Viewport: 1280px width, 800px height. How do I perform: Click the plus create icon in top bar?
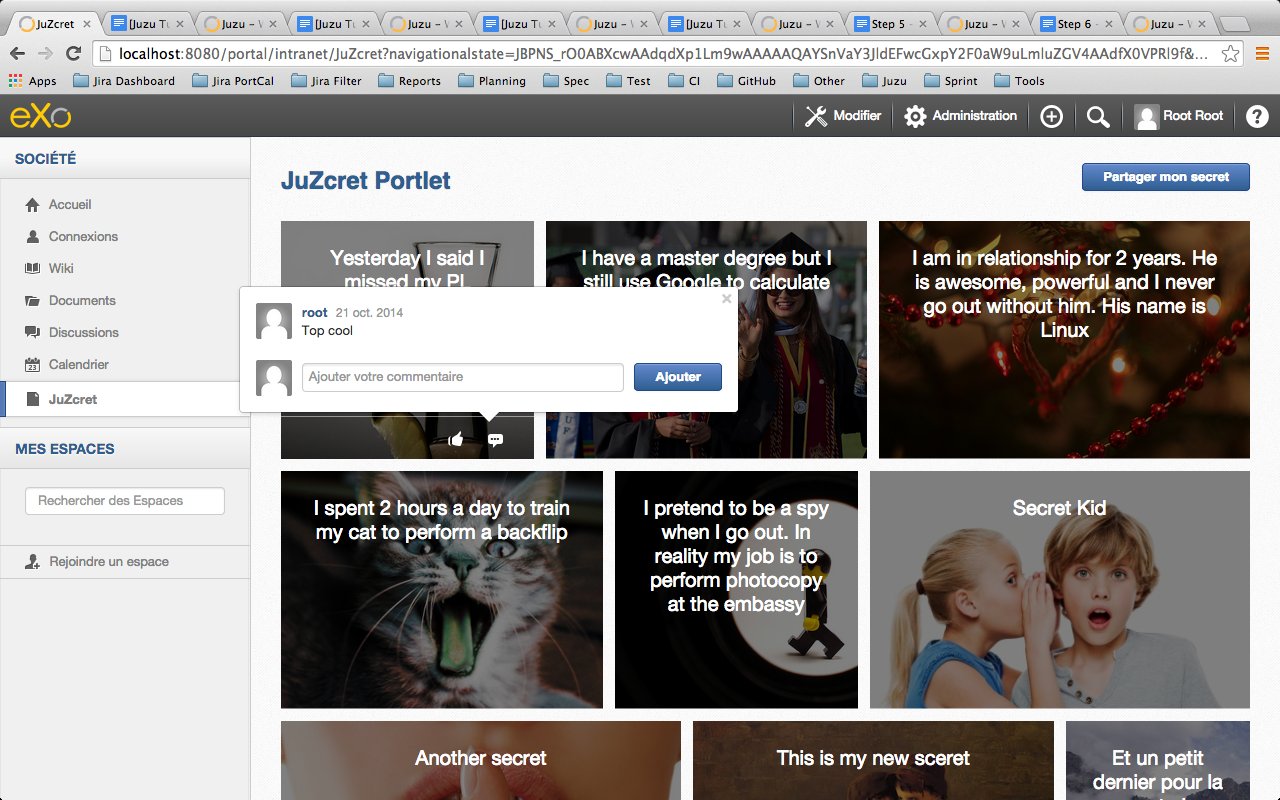(1051, 117)
